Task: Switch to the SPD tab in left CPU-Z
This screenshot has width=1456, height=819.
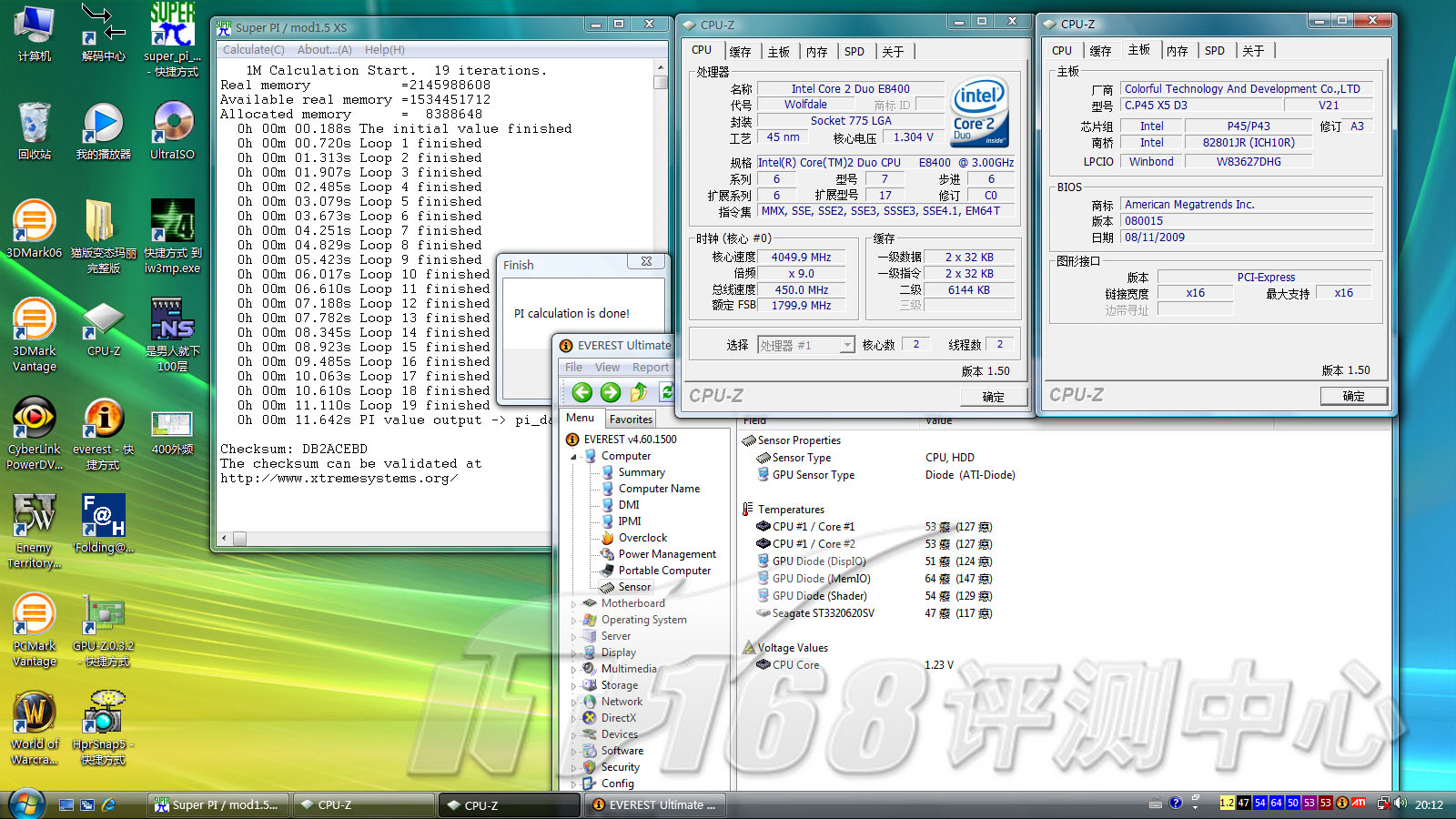Action: 854,52
